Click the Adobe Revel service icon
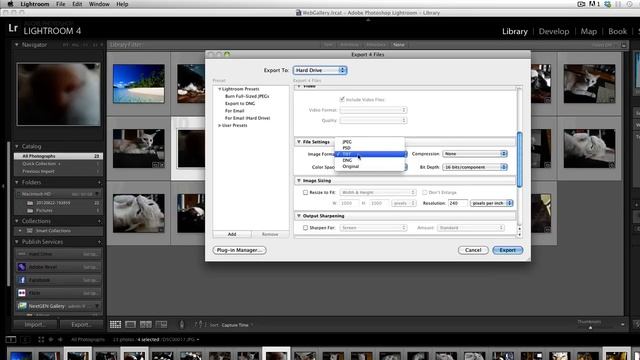The height and width of the screenshot is (360, 640). (22, 267)
